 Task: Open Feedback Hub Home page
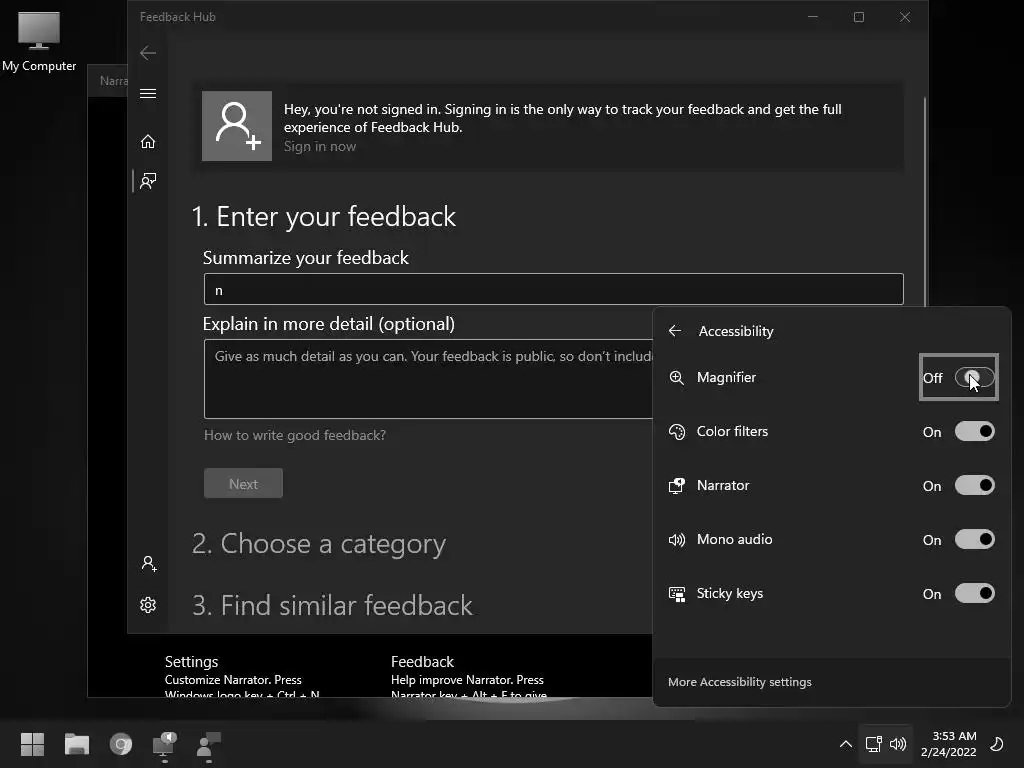click(148, 142)
